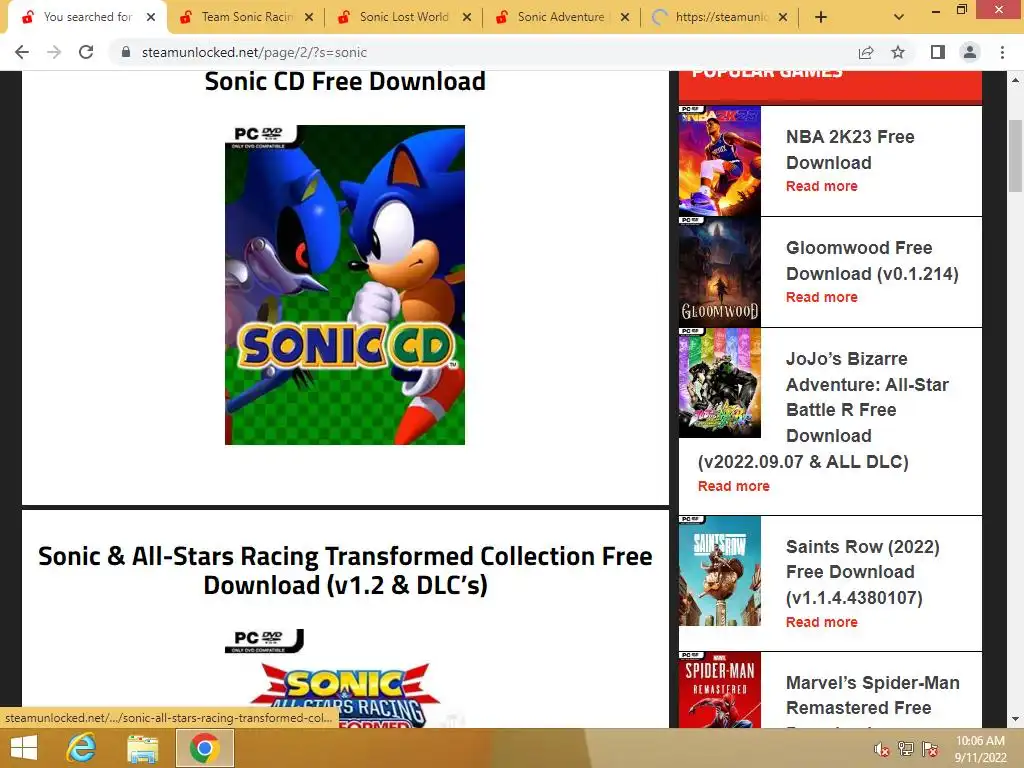Switch to the loading https://steamunlo tab
This screenshot has width=1024, height=768.
pyautogui.click(x=720, y=17)
